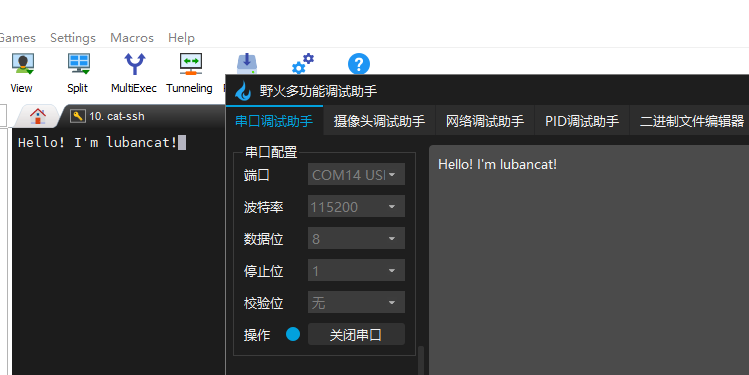Expand the 端口 COM14 dropdown
This screenshot has width=749, height=375.
click(x=356, y=174)
